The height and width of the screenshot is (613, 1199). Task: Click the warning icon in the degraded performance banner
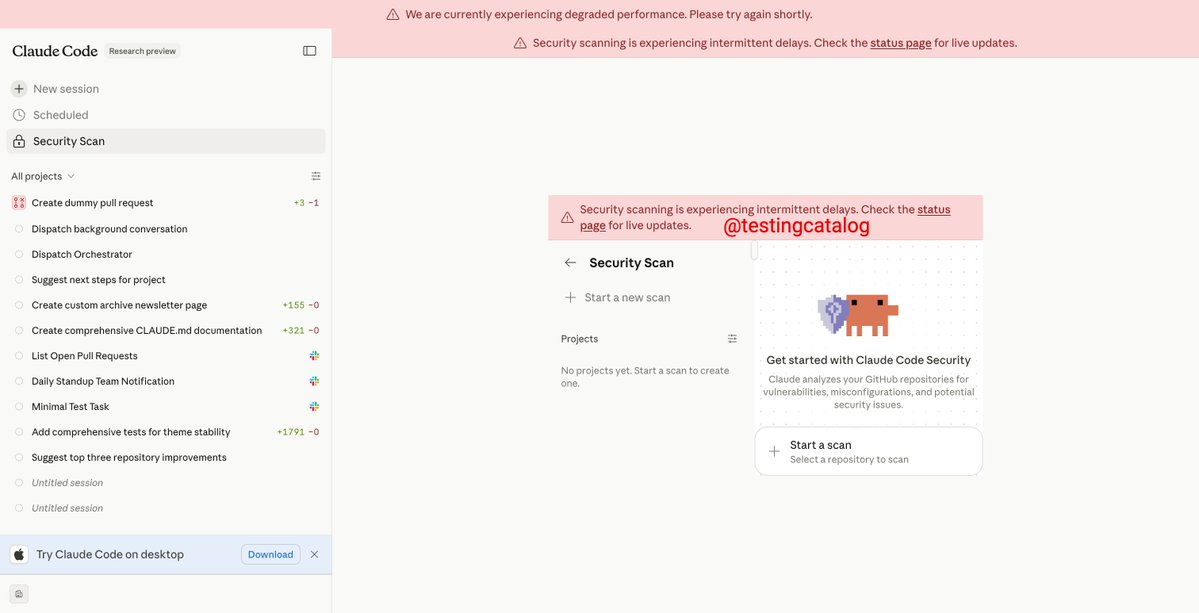pos(392,15)
